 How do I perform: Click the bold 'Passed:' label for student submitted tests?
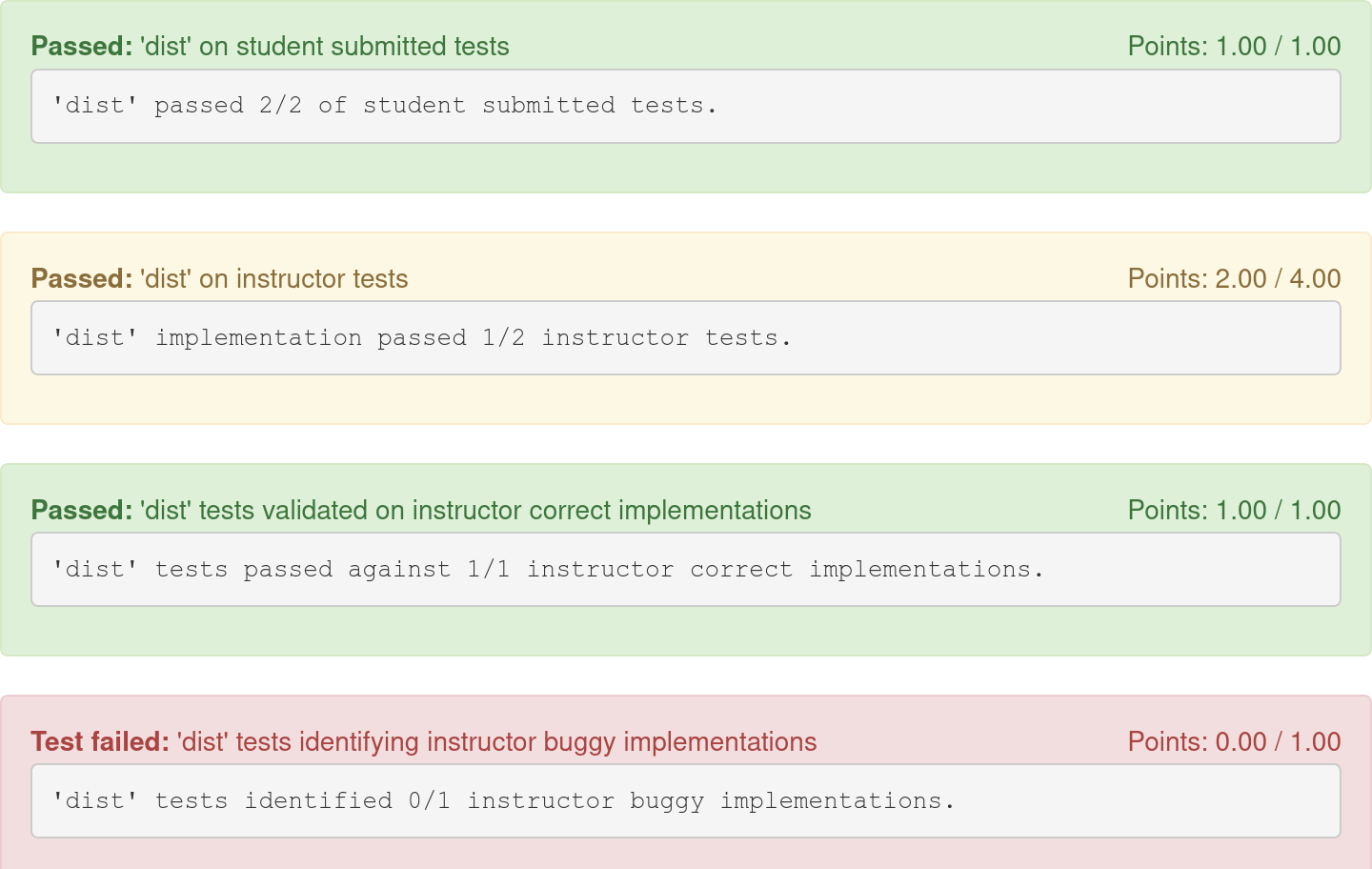[81, 47]
